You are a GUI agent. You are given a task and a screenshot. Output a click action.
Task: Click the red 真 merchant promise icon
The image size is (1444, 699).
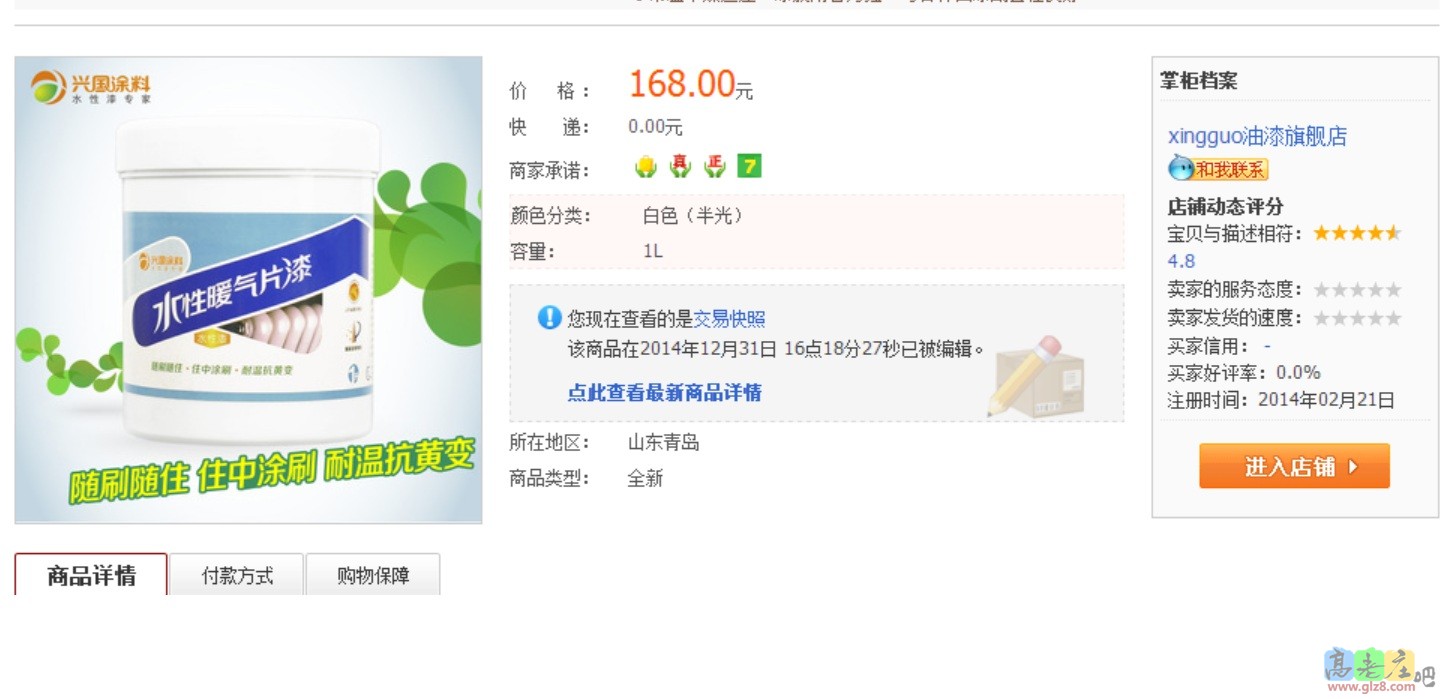(680, 166)
